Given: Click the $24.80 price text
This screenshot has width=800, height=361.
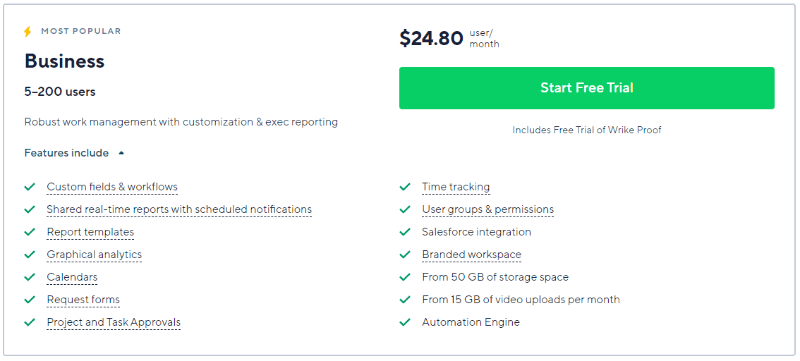Looking at the screenshot, I should [x=431, y=38].
